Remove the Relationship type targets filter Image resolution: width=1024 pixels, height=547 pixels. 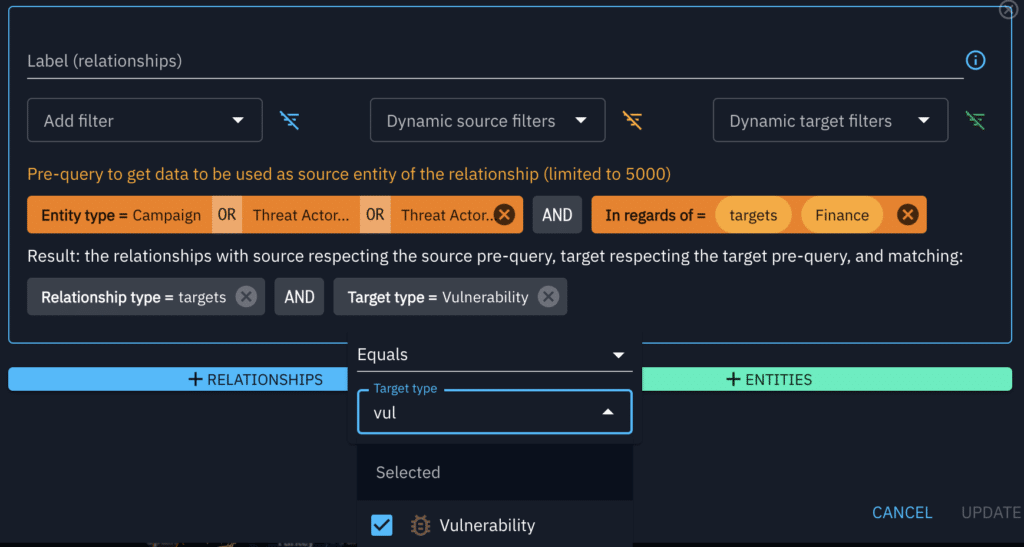pos(246,297)
